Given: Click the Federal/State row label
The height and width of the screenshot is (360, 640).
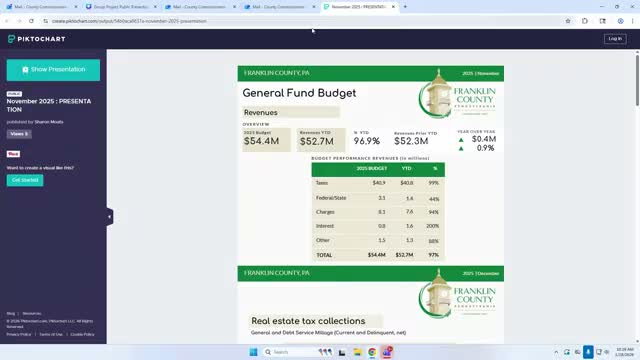Looking at the screenshot, I should click(x=331, y=198).
